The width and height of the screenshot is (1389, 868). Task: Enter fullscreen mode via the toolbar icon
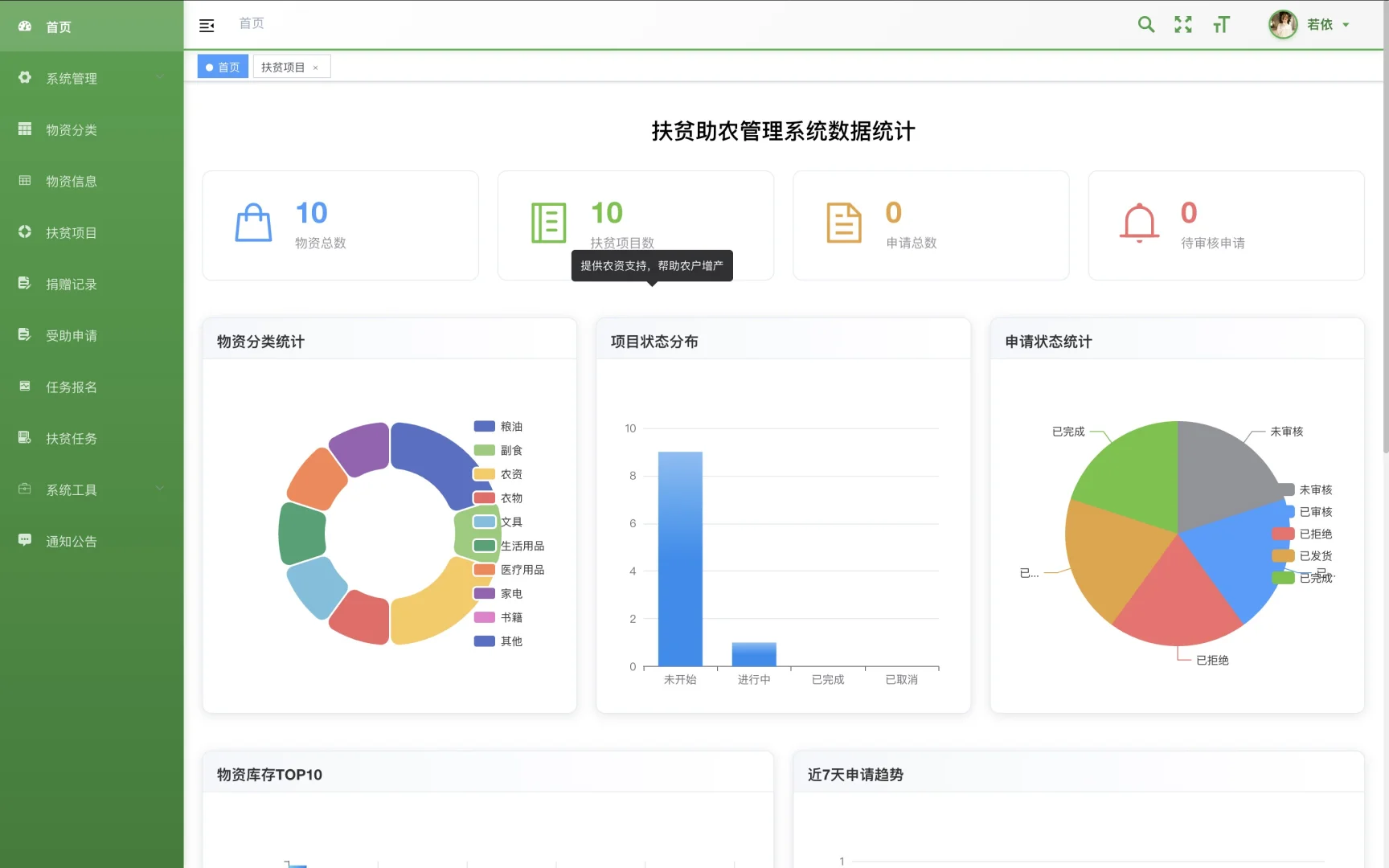1183,24
